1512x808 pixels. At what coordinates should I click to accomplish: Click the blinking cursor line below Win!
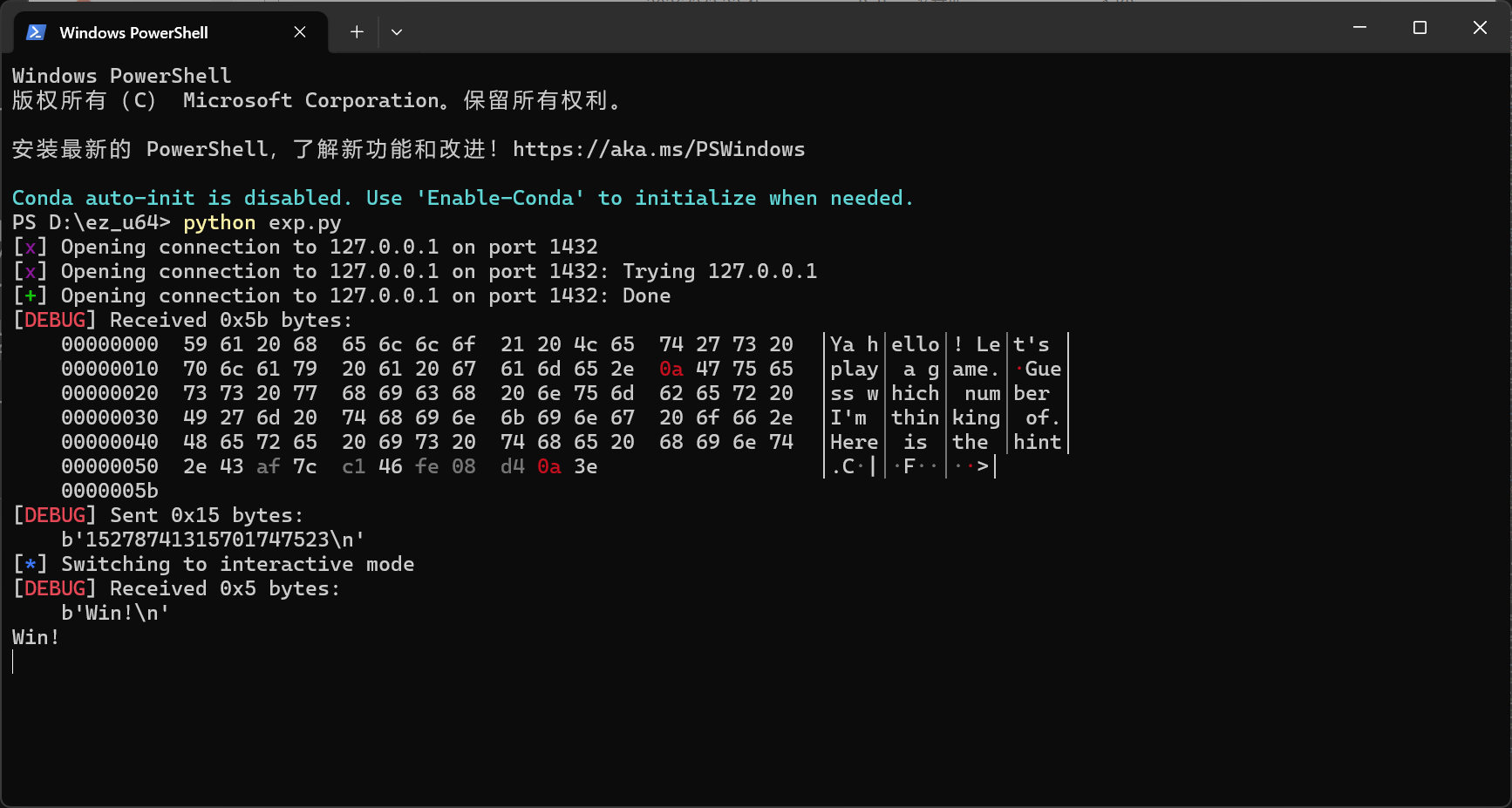tap(13, 662)
